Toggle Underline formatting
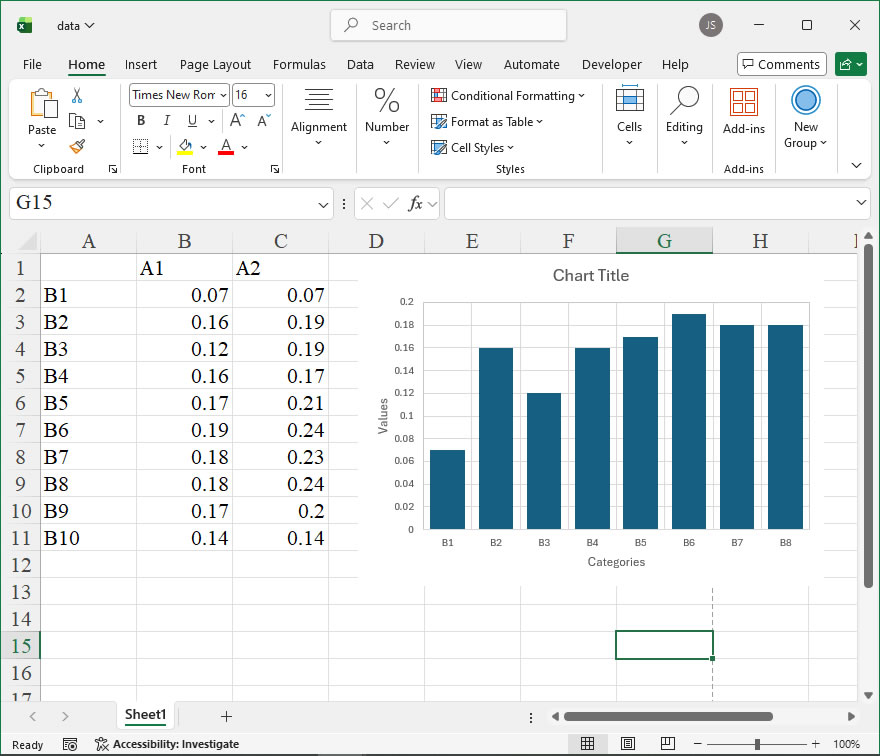Viewport: 880px width, 756px height. click(191, 121)
